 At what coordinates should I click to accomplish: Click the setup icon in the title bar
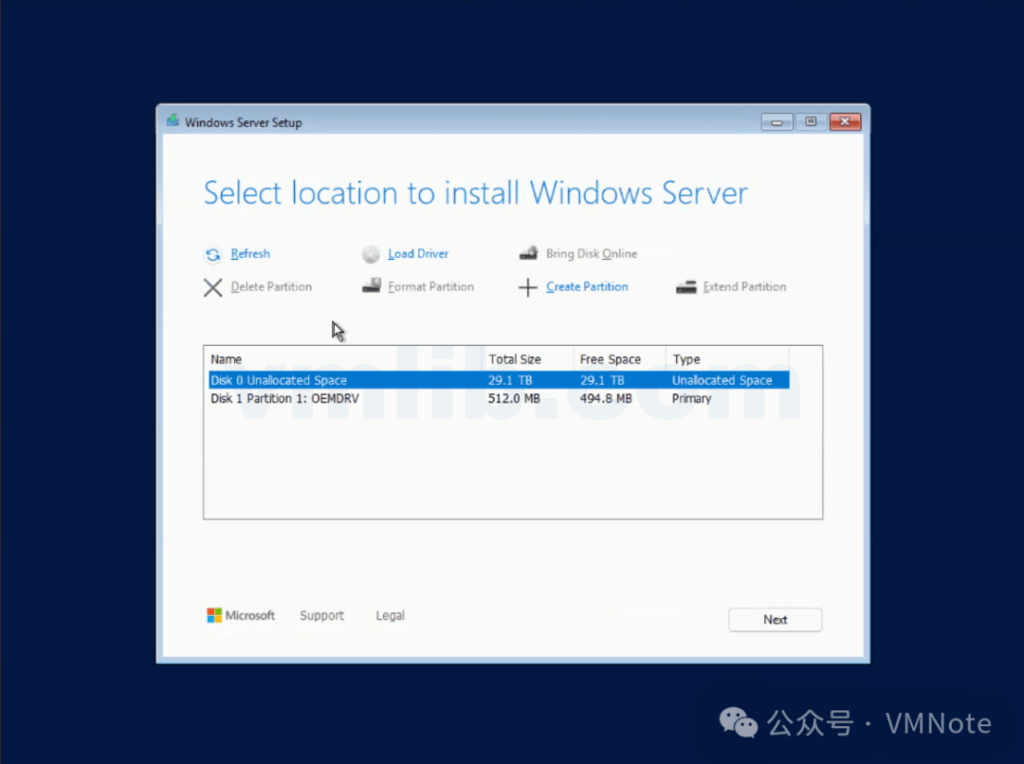tap(171, 121)
